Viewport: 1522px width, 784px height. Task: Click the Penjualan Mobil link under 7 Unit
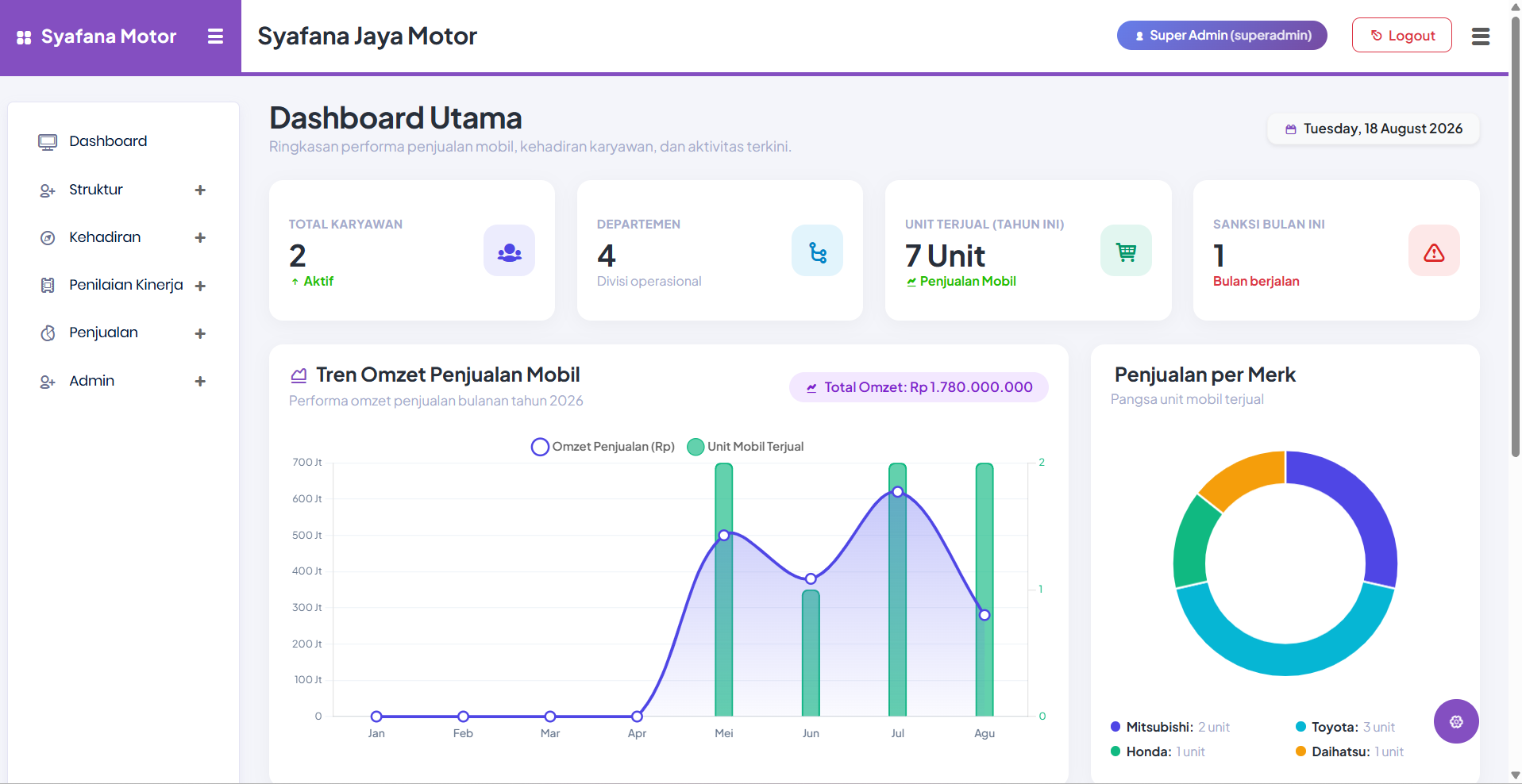coord(961,281)
